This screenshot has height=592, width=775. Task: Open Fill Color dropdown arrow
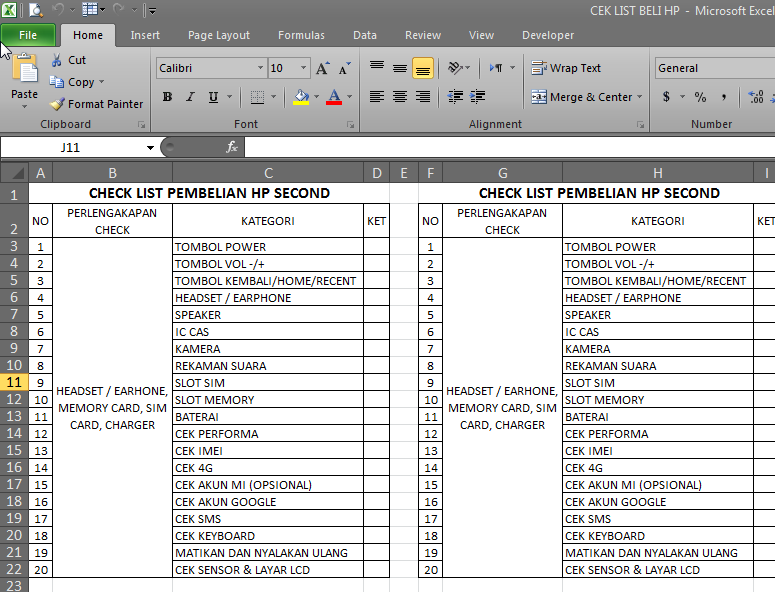tap(316, 97)
